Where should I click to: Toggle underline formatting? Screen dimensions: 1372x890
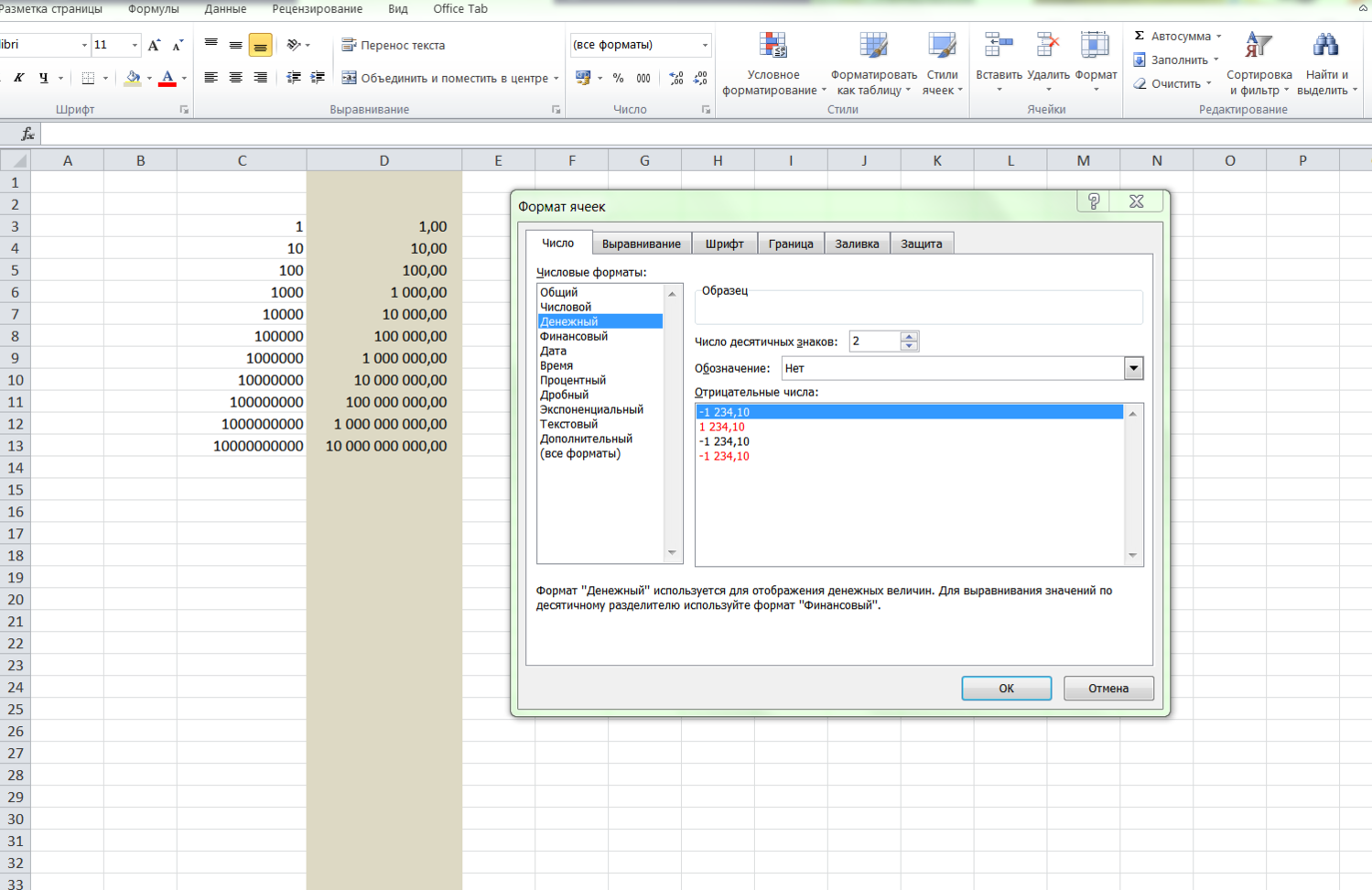point(43,79)
